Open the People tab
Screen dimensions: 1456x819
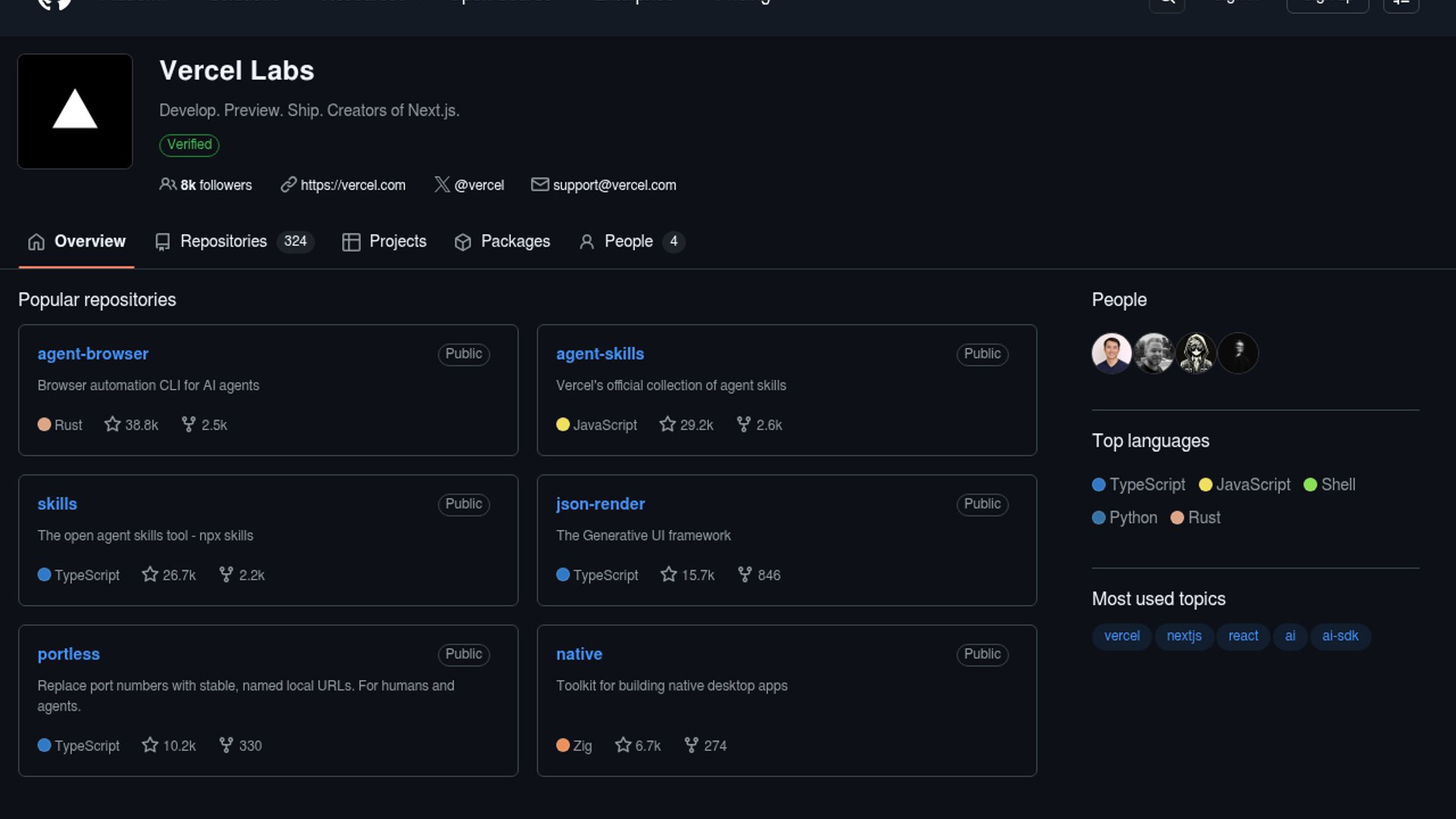(x=631, y=241)
